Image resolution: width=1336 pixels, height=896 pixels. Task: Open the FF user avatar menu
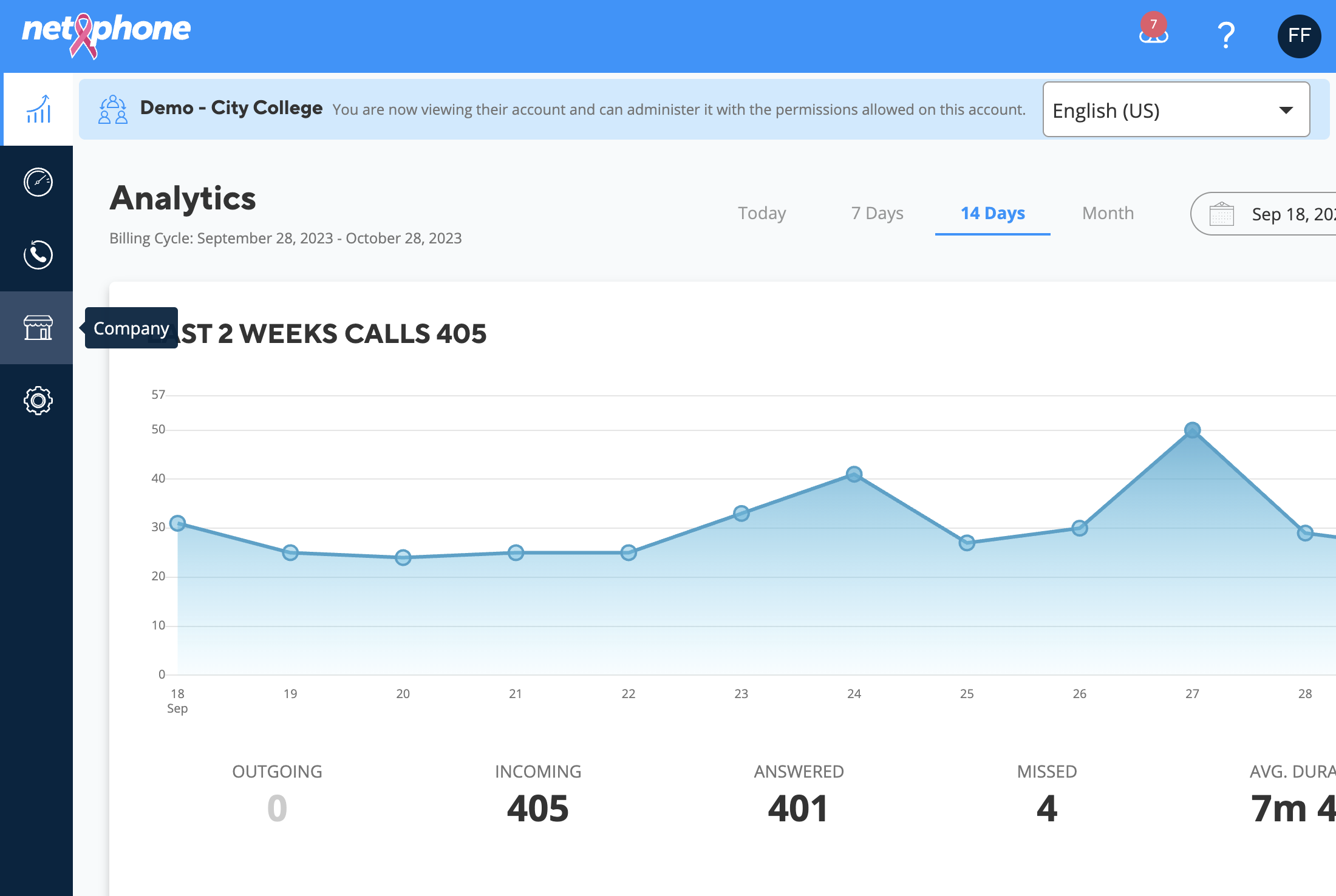point(1299,36)
